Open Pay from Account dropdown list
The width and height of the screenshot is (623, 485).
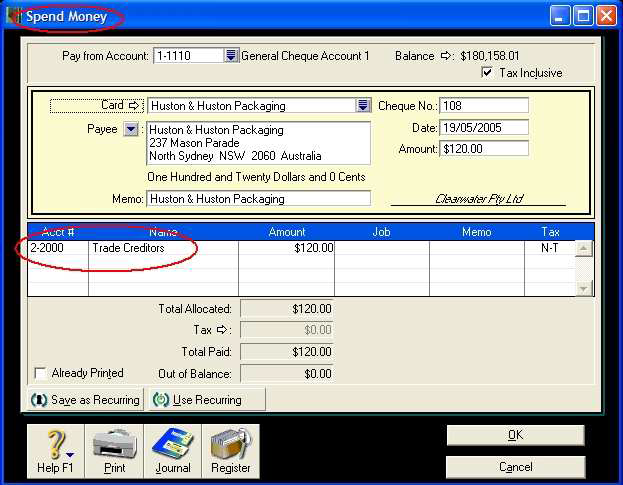pos(231,56)
